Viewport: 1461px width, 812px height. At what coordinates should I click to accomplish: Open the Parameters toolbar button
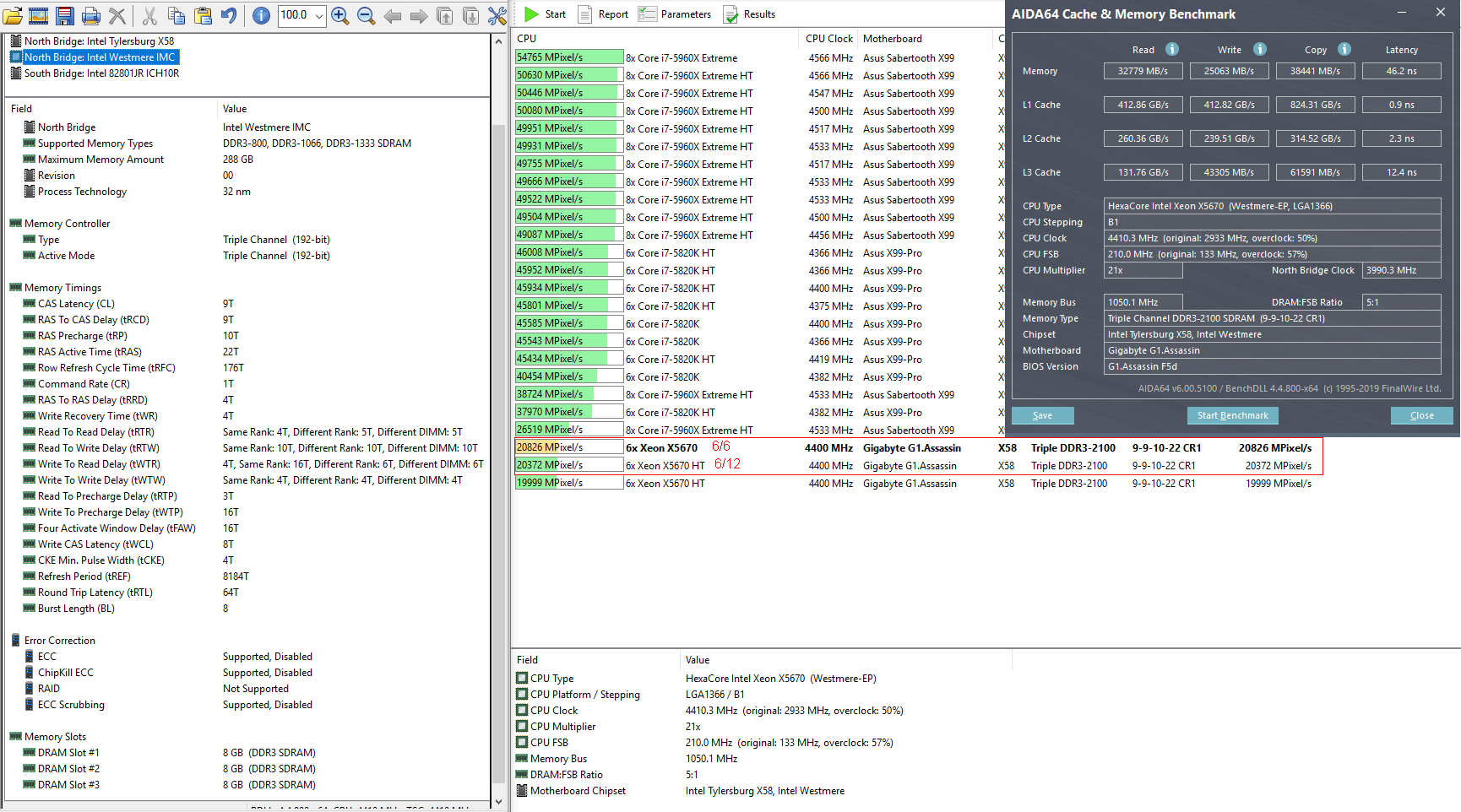(x=675, y=14)
